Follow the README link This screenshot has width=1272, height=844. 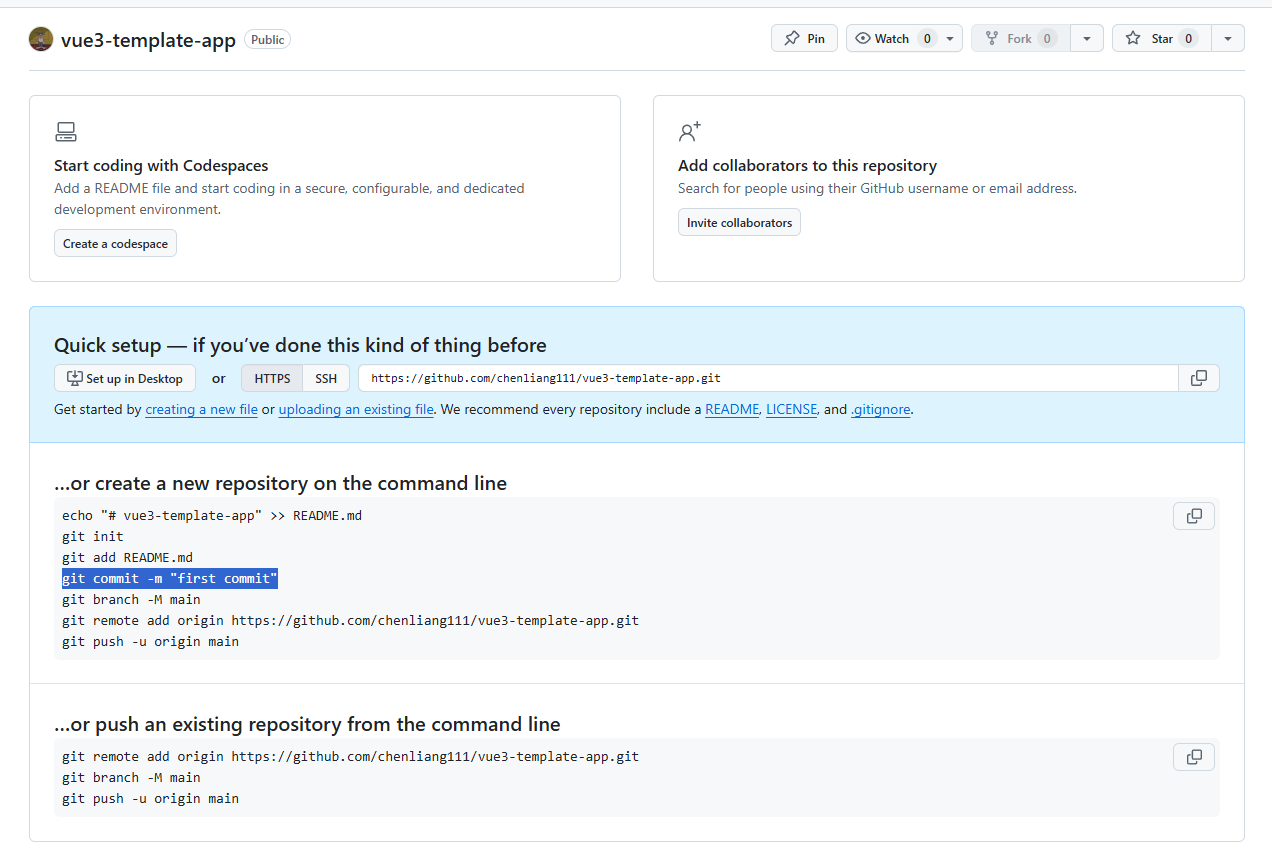[732, 409]
